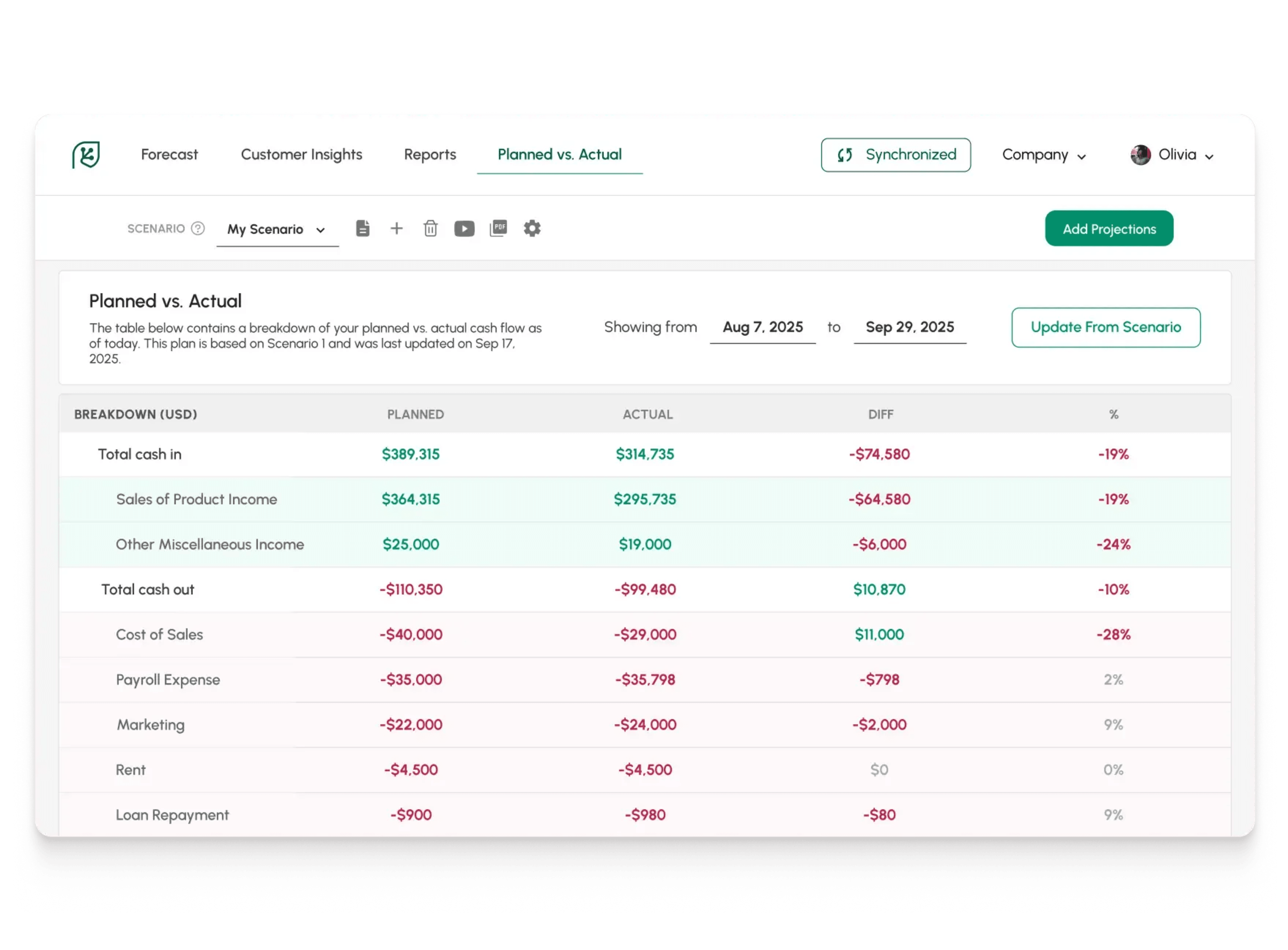Screen dimensions: 1288x950
Task: Click the Cost of Sales row label
Action: (160, 634)
